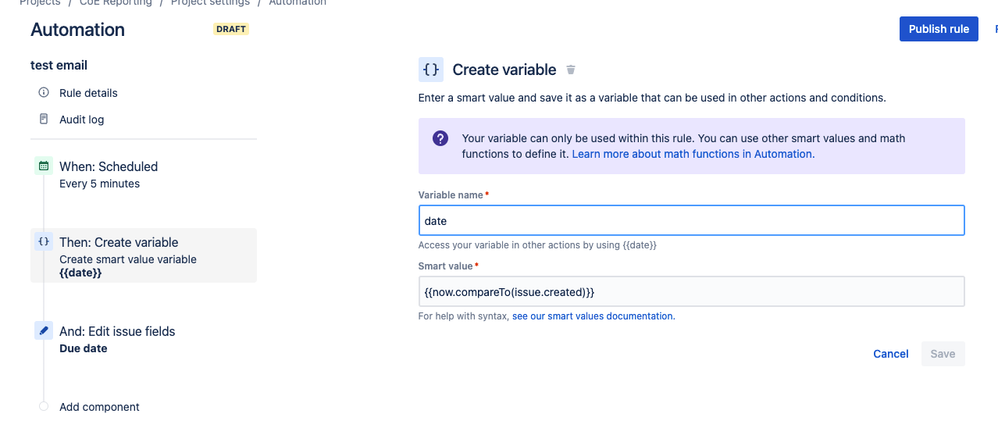This screenshot has height=421, width=998.
Task: Click into the Smart value field
Action: 691,292
